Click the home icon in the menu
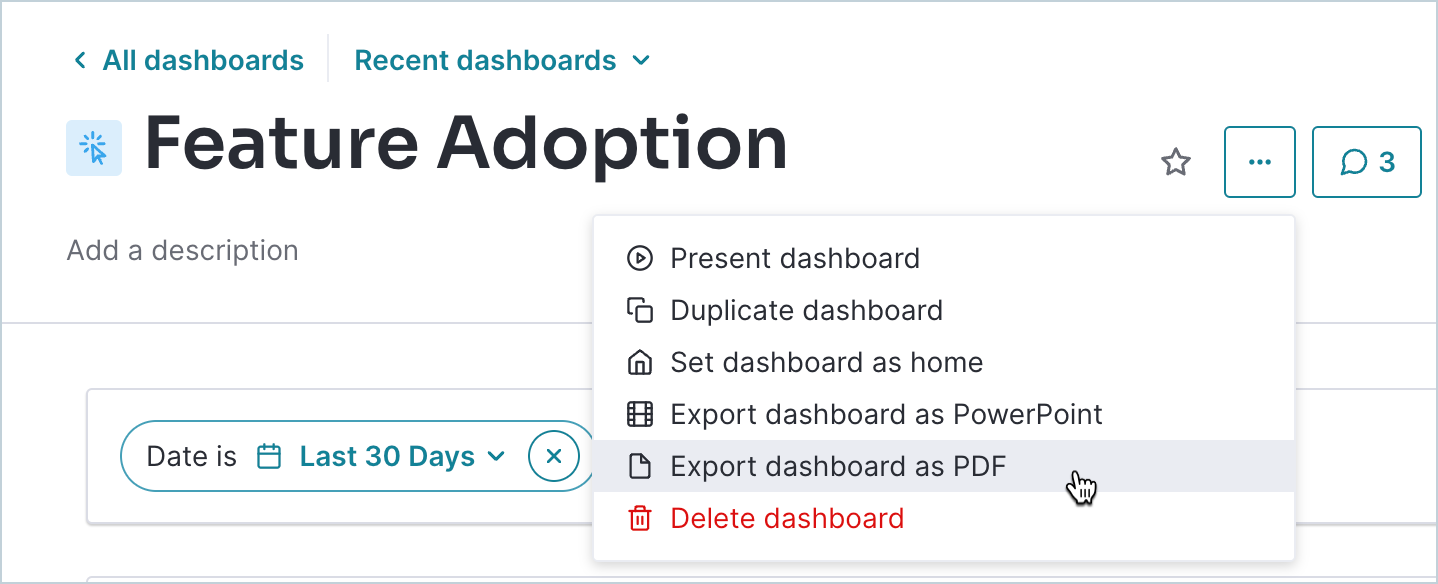Image resolution: width=1438 pixels, height=584 pixels. (x=639, y=362)
